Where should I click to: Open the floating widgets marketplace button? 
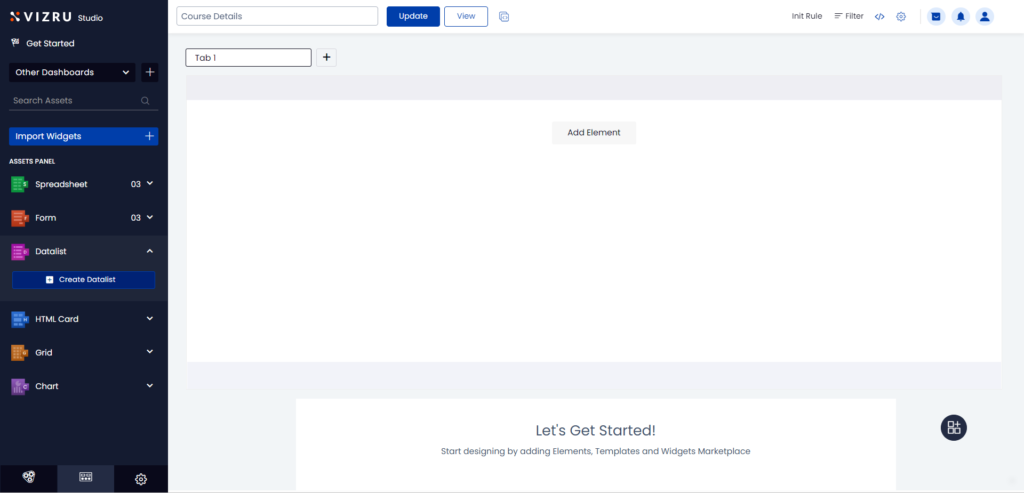(x=954, y=427)
